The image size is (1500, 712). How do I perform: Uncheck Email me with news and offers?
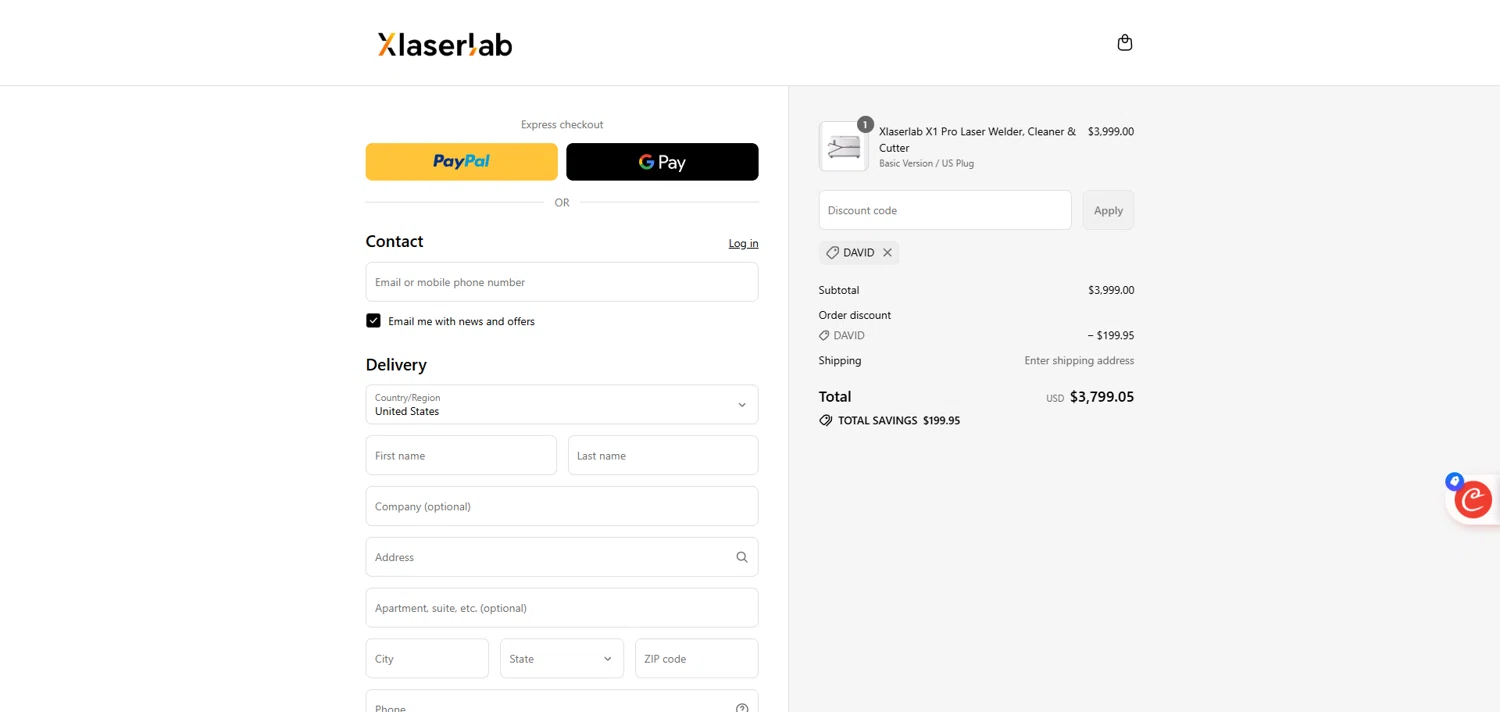[x=373, y=321]
